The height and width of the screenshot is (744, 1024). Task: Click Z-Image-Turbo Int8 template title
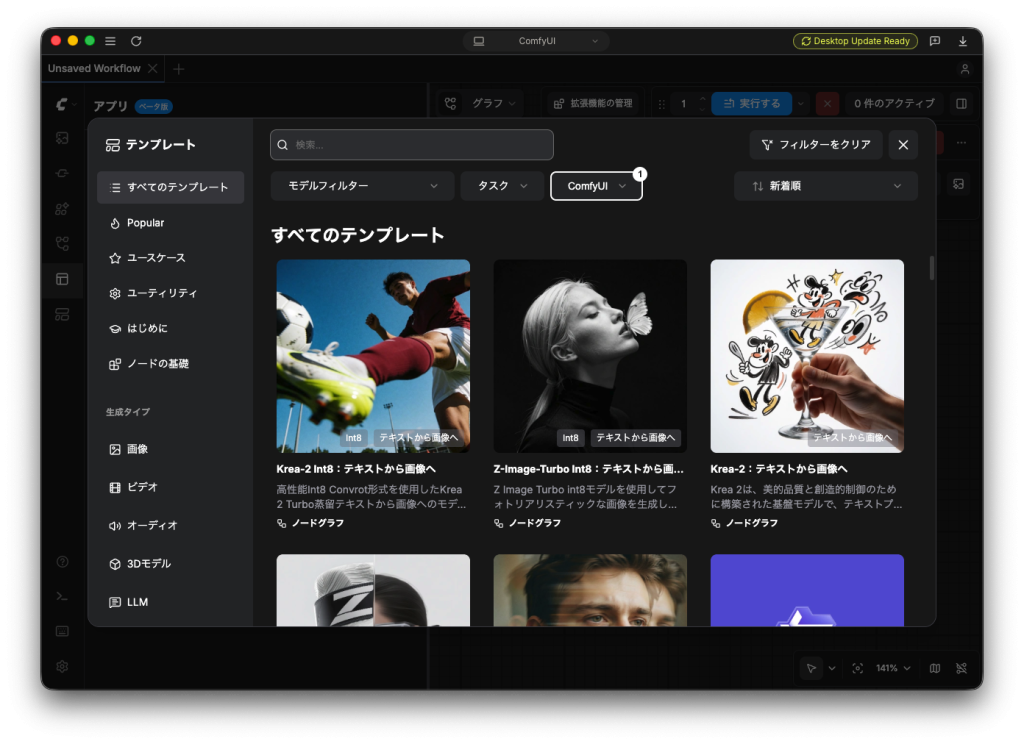coord(588,469)
